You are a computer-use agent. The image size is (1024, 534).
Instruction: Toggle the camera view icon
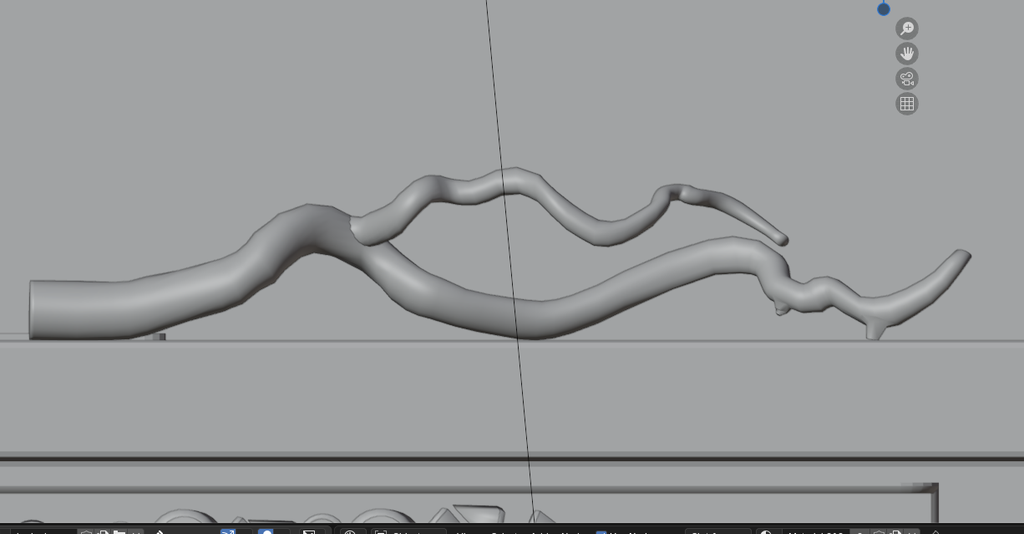coord(907,78)
